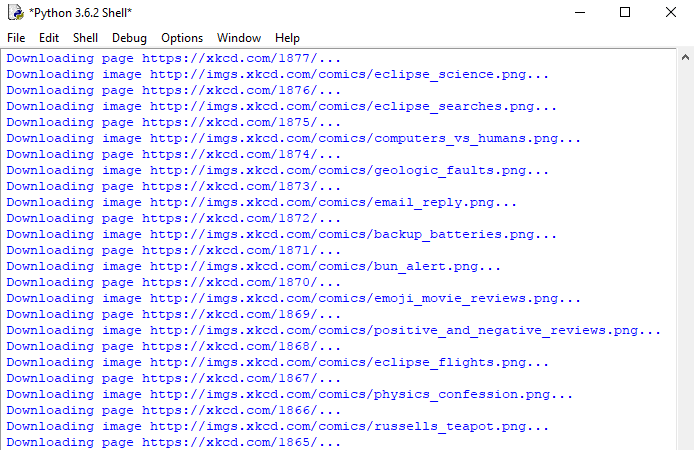Click the line with xkcd.com/1867/

point(174,378)
